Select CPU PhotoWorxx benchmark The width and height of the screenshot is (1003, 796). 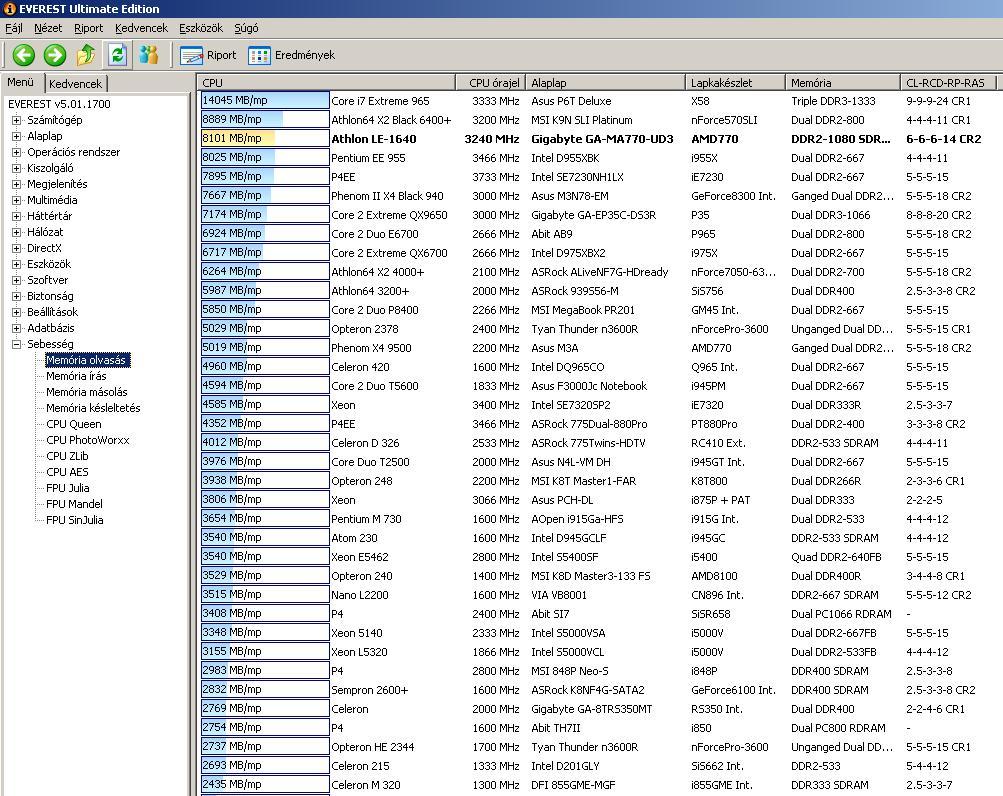coord(88,440)
